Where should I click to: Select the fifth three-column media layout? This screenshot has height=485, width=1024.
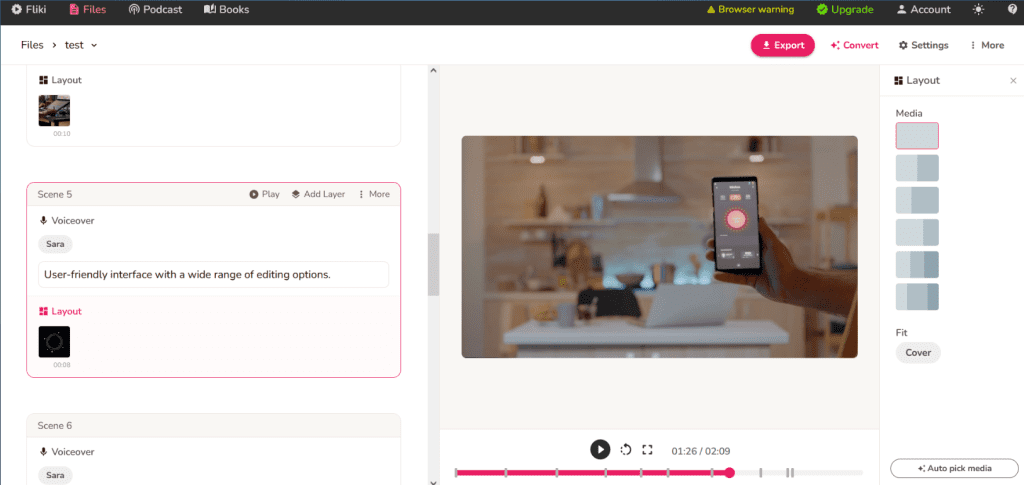pos(917,264)
